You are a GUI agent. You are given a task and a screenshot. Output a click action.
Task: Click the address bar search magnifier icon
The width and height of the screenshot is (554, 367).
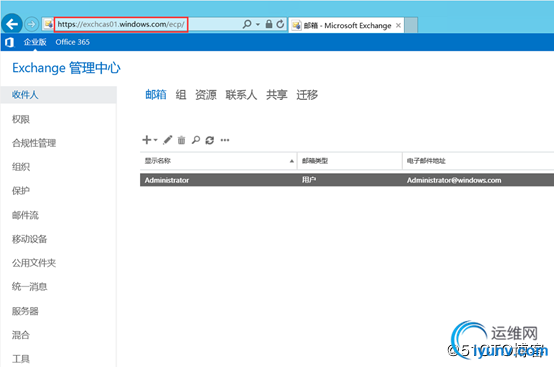coord(247,24)
